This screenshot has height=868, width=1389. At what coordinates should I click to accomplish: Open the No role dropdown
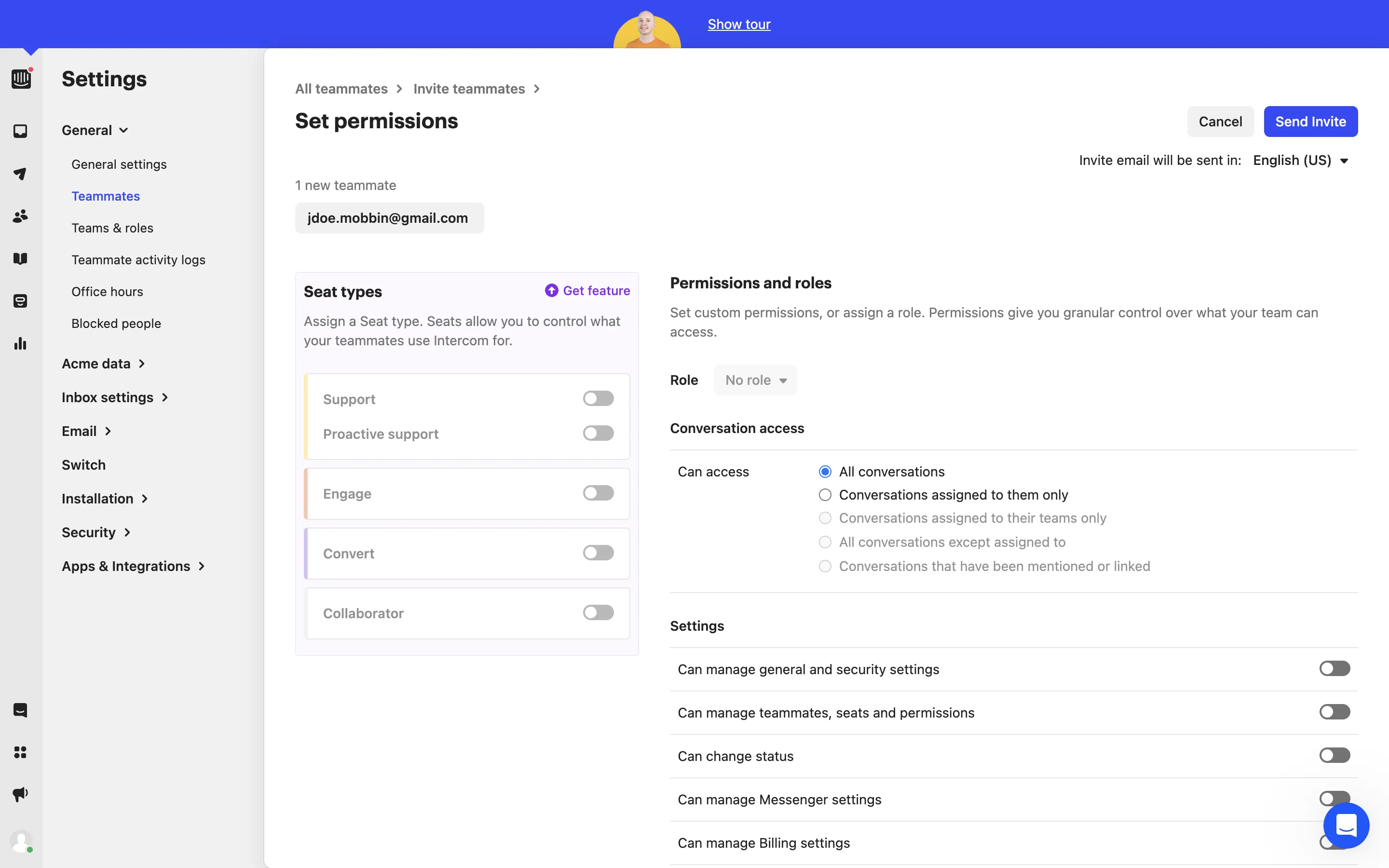click(x=755, y=380)
